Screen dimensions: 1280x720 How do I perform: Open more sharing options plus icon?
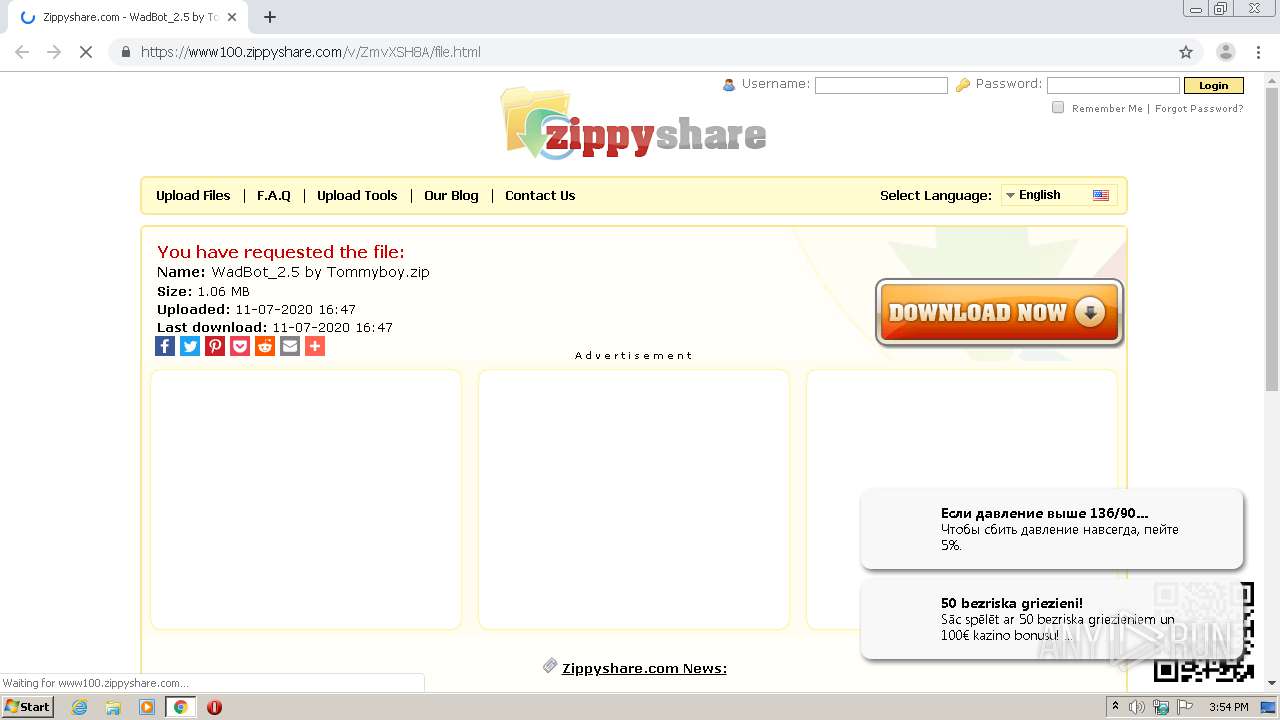315,346
